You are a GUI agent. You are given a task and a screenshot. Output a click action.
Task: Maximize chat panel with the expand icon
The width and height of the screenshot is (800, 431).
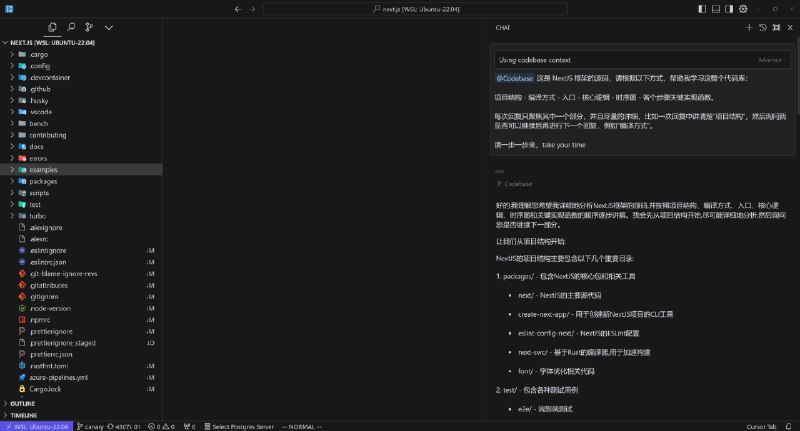776,28
